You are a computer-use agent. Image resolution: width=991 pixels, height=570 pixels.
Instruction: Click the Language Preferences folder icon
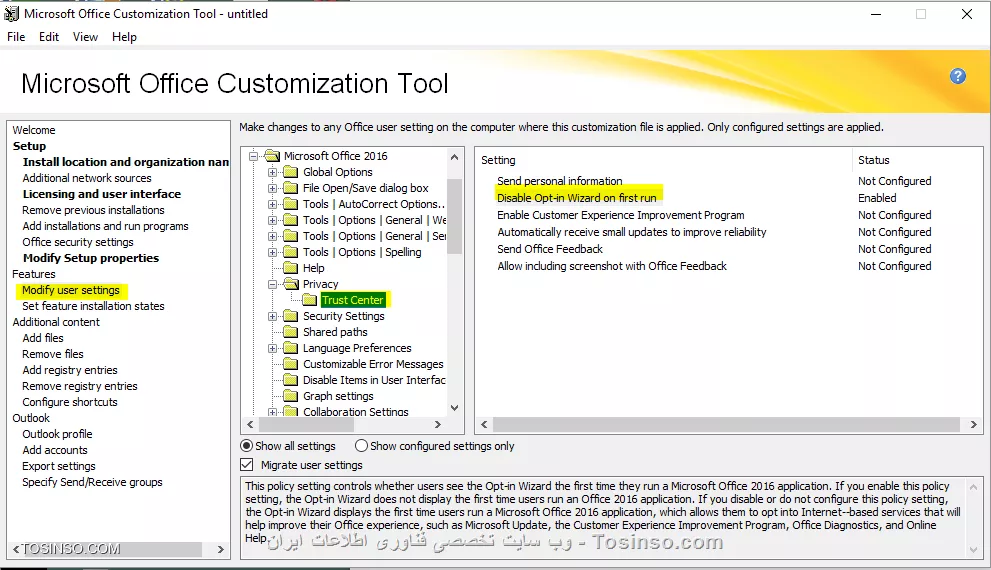tap(291, 348)
